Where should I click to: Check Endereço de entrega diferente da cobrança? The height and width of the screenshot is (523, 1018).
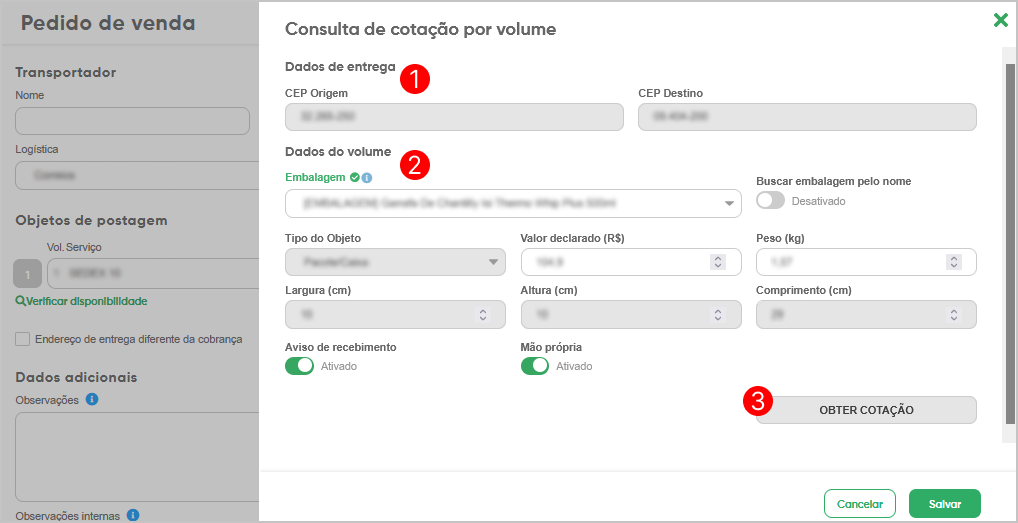23,339
